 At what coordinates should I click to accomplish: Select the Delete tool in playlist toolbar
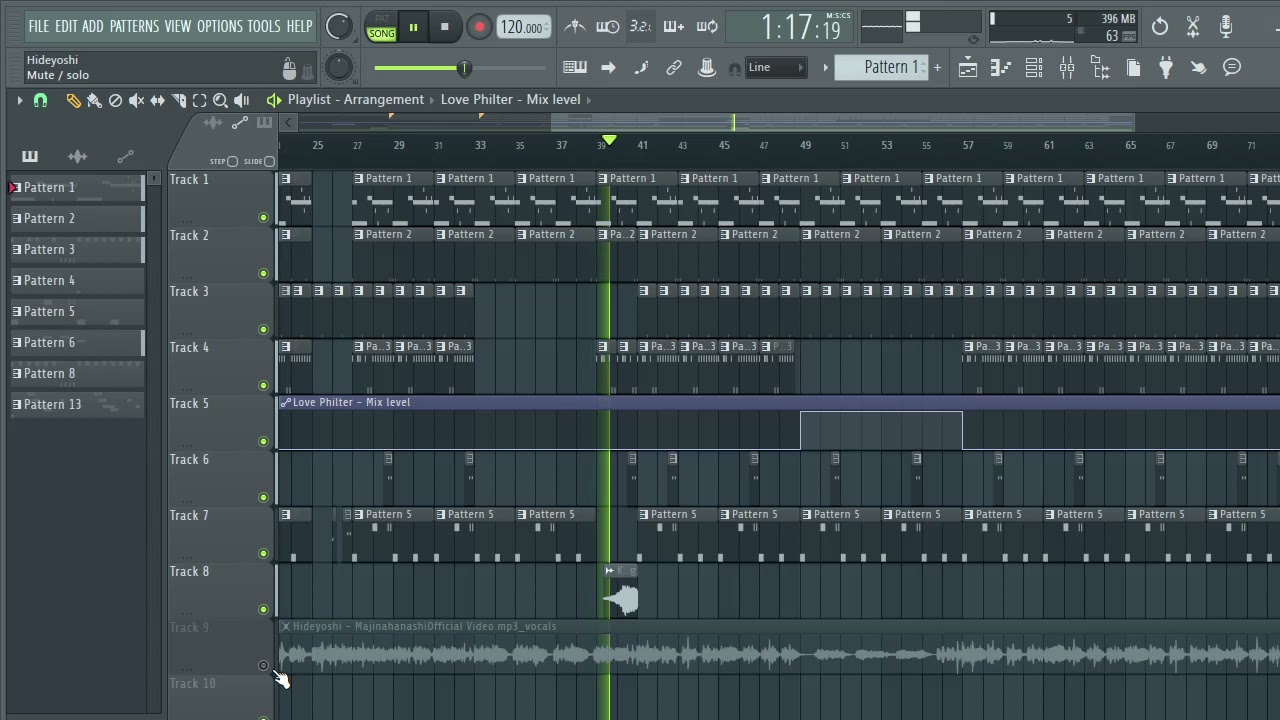click(x=115, y=100)
